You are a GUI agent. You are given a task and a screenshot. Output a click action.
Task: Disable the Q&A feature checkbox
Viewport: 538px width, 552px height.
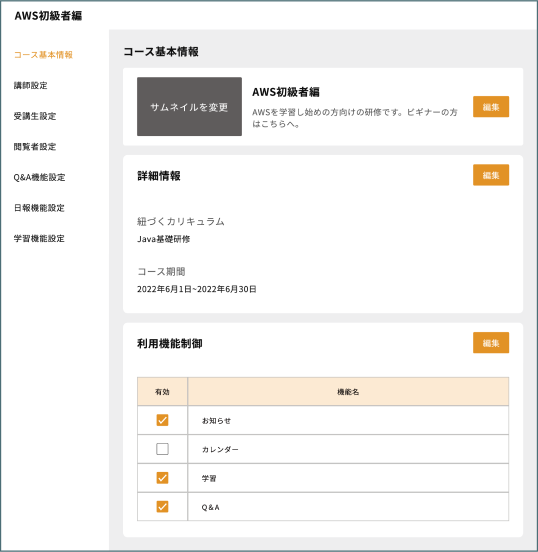(162, 507)
